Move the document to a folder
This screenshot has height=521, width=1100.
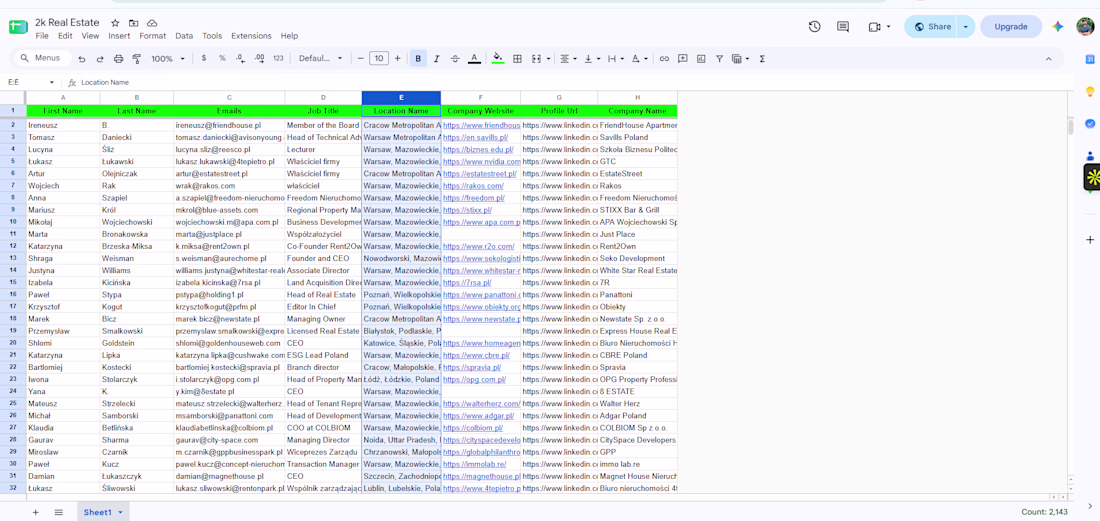pos(133,23)
